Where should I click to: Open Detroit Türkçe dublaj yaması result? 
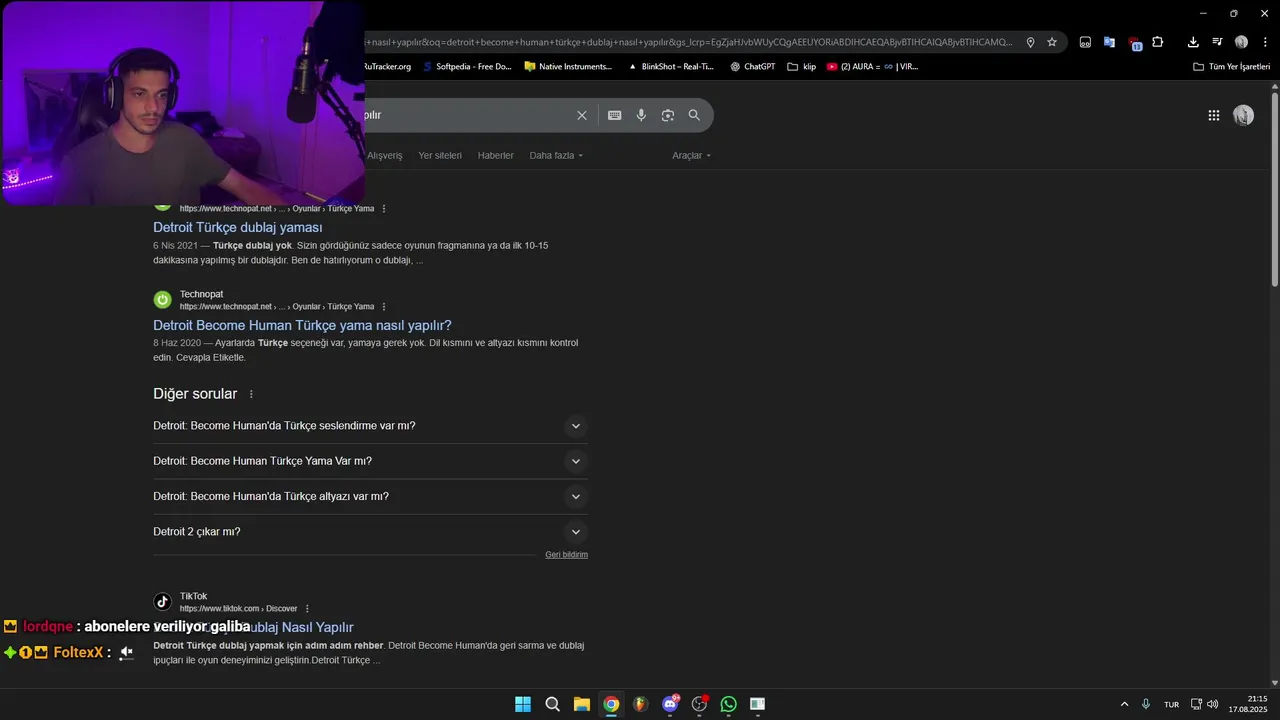coord(238,227)
